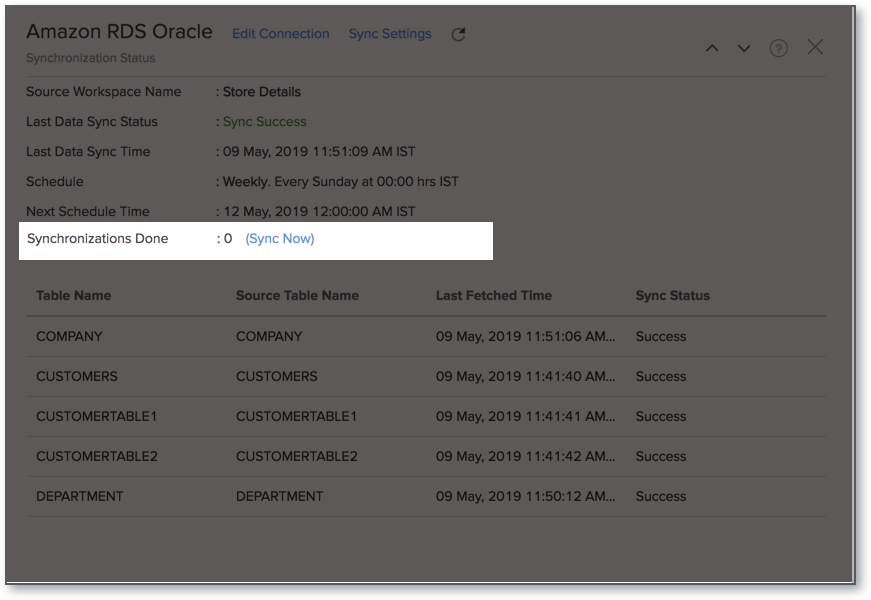Click the Amazon RDS Oracle title

click(119, 32)
